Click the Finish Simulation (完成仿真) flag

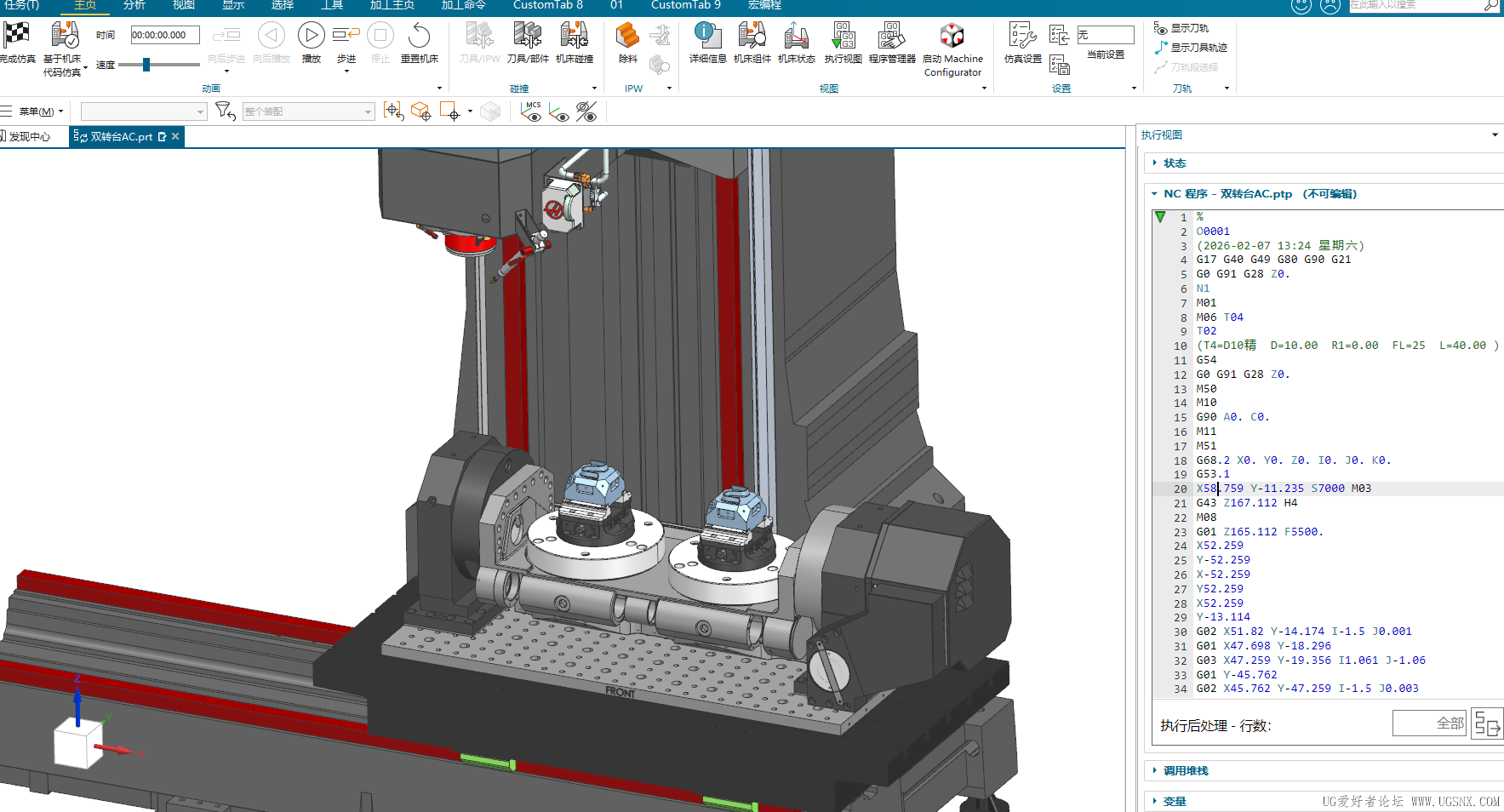17,37
